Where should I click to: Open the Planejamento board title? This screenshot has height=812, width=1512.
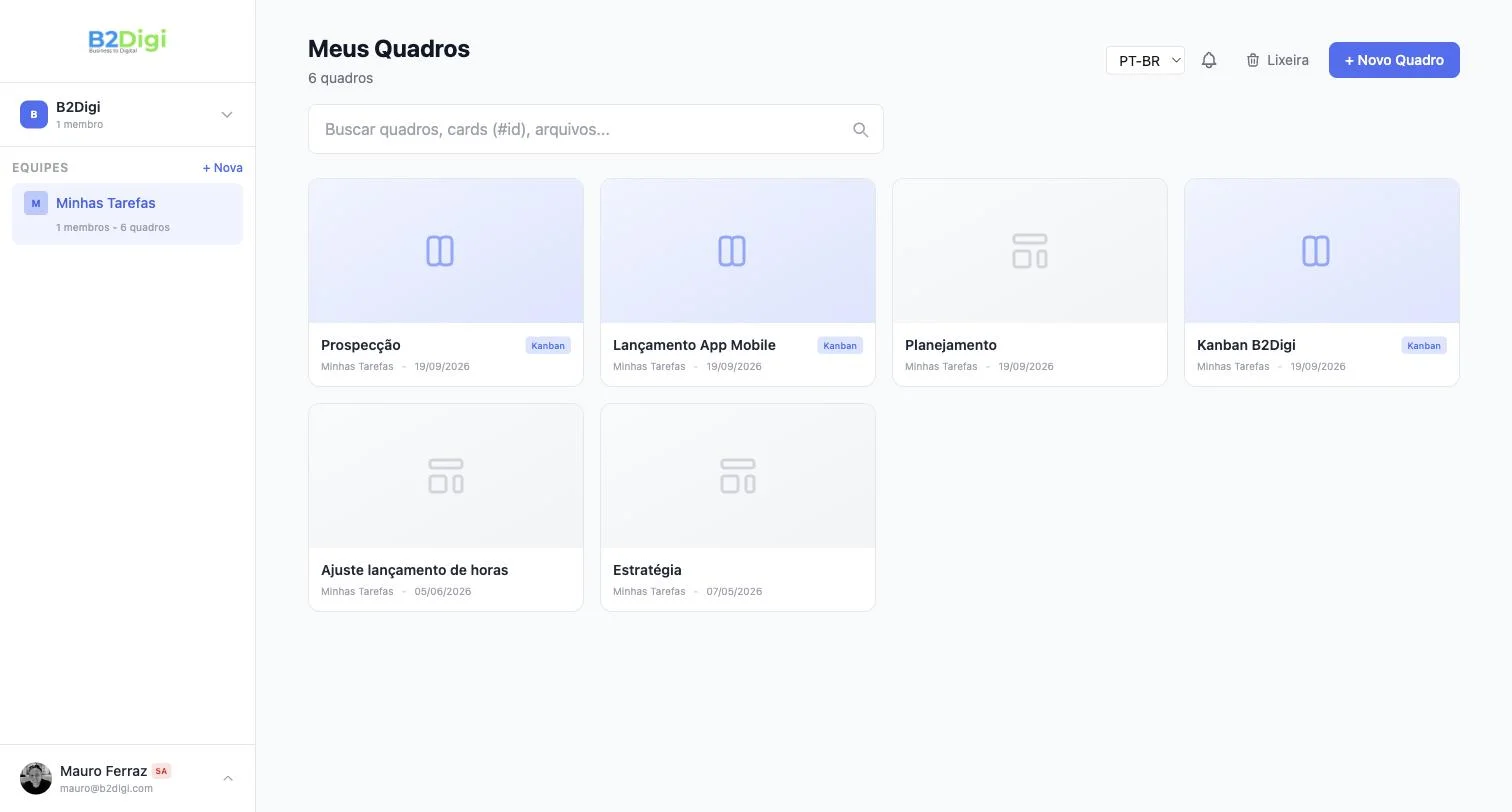click(x=951, y=345)
